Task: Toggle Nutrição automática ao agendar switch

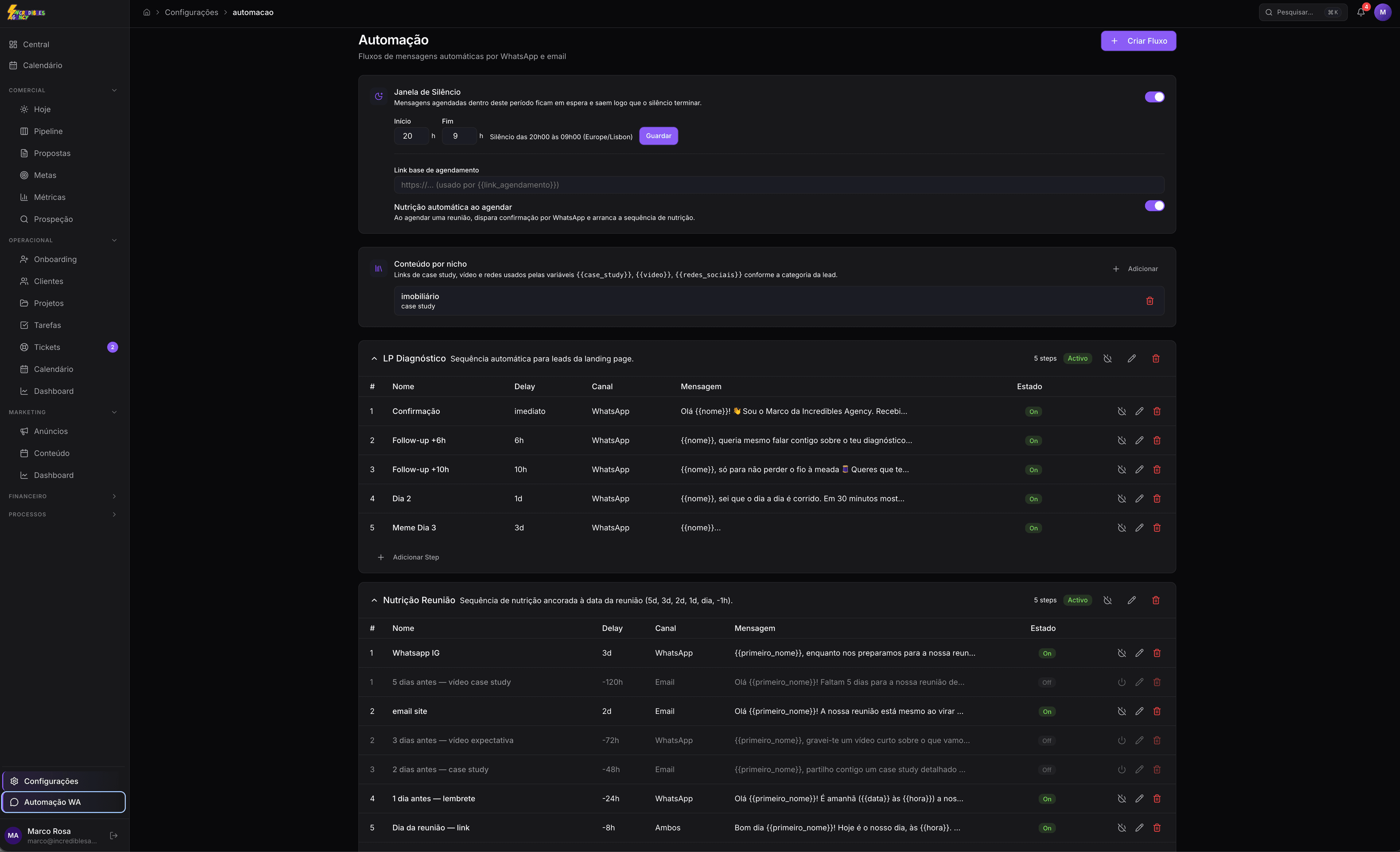Action: pos(1154,206)
